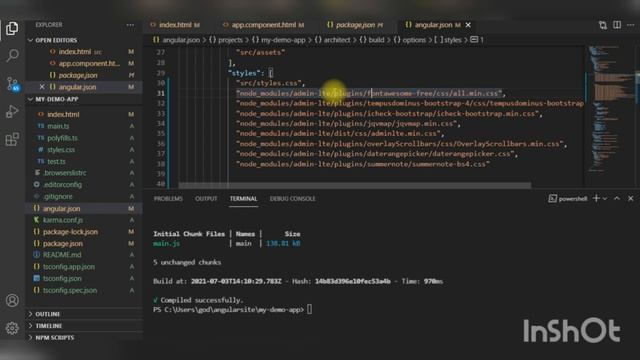Focus the terminal prompt input
640x360 pixels.
[309, 309]
